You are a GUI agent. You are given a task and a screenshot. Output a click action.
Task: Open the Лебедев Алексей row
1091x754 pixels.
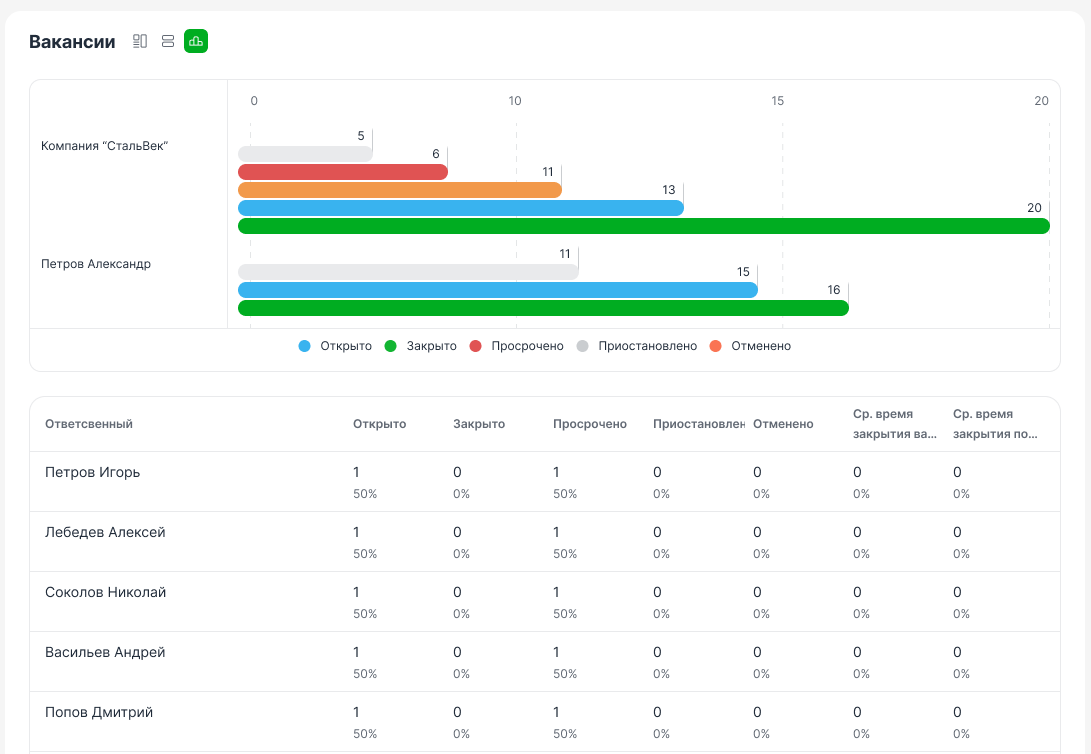coord(545,542)
